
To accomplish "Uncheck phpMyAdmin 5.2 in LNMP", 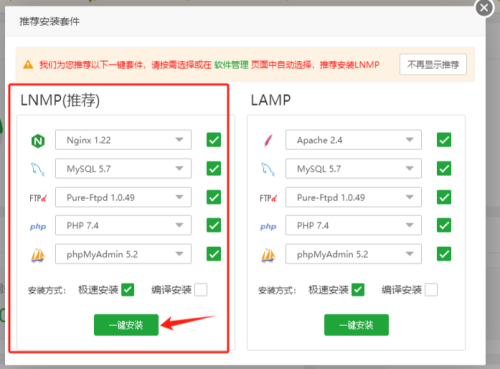I will coord(214,254).
